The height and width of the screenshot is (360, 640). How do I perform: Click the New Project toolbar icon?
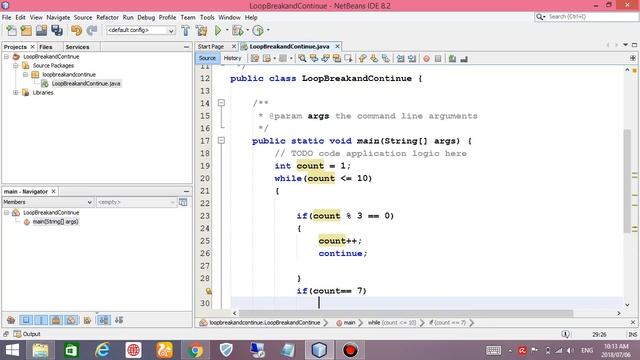pos(26,31)
